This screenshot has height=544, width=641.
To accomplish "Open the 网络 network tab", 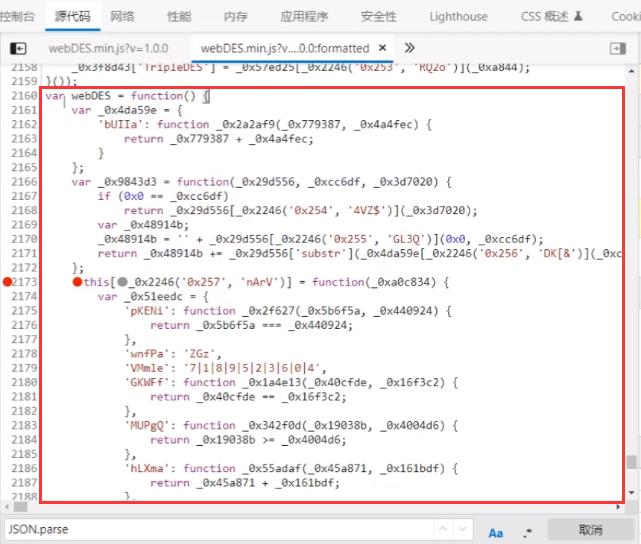I will click(x=122, y=16).
